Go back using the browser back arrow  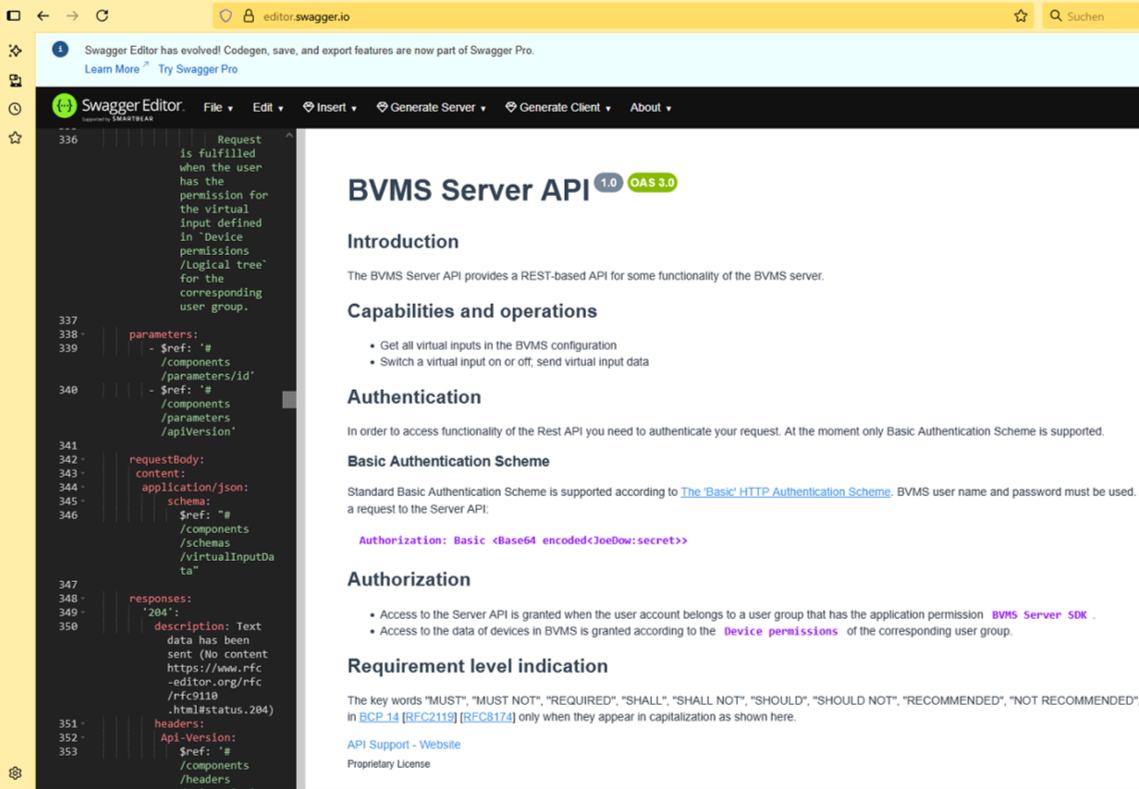click(x=43, y=16)
